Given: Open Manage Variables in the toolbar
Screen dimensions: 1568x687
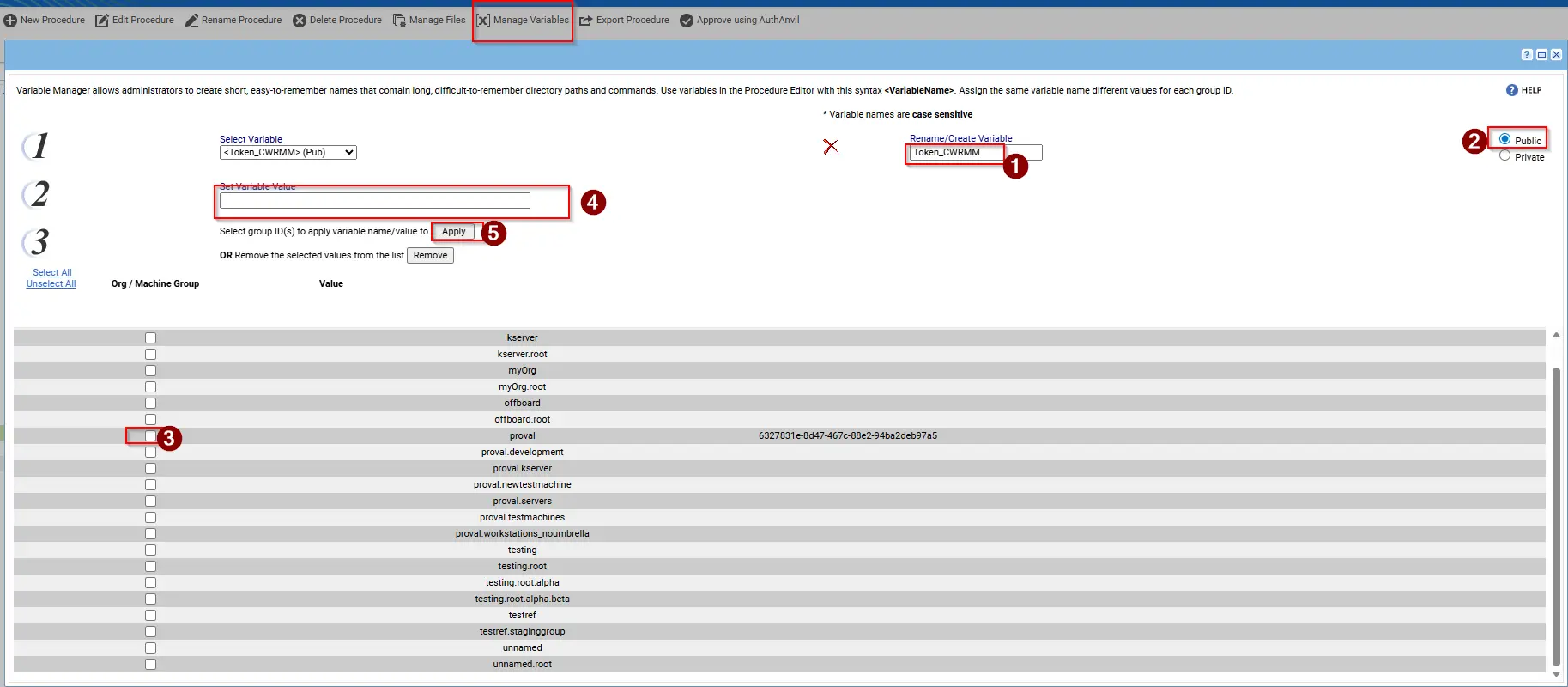Looking at the screenshot, I should [523, 21].
